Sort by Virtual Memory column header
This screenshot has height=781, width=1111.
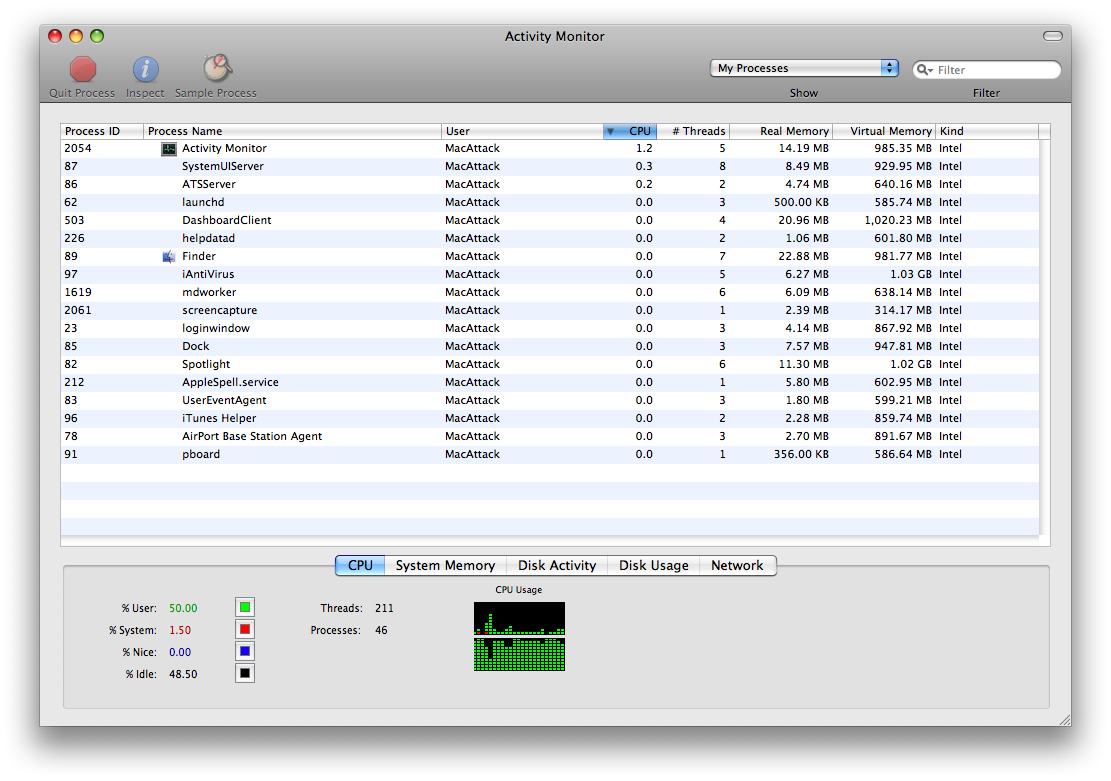pos(884,131)
